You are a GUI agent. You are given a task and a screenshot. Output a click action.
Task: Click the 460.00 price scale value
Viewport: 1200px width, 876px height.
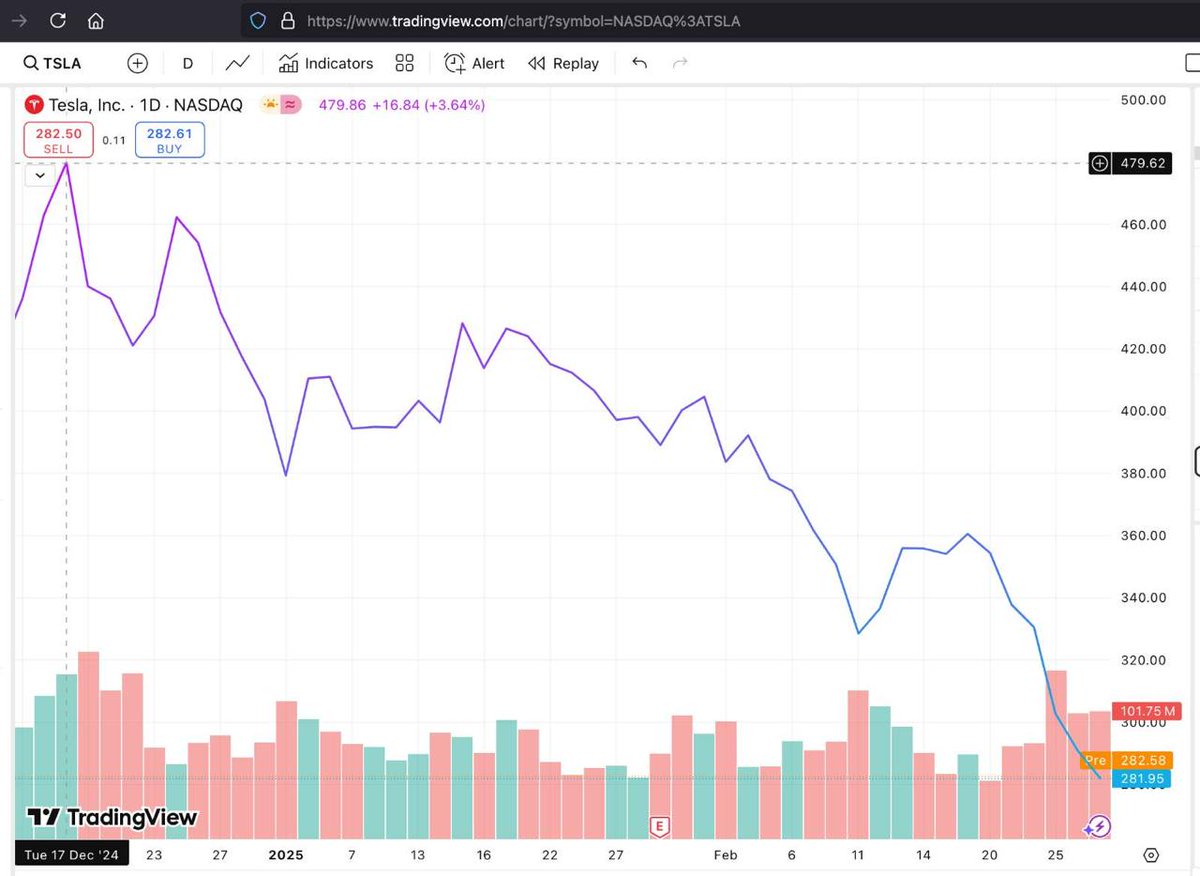[x=1144, y=224]
